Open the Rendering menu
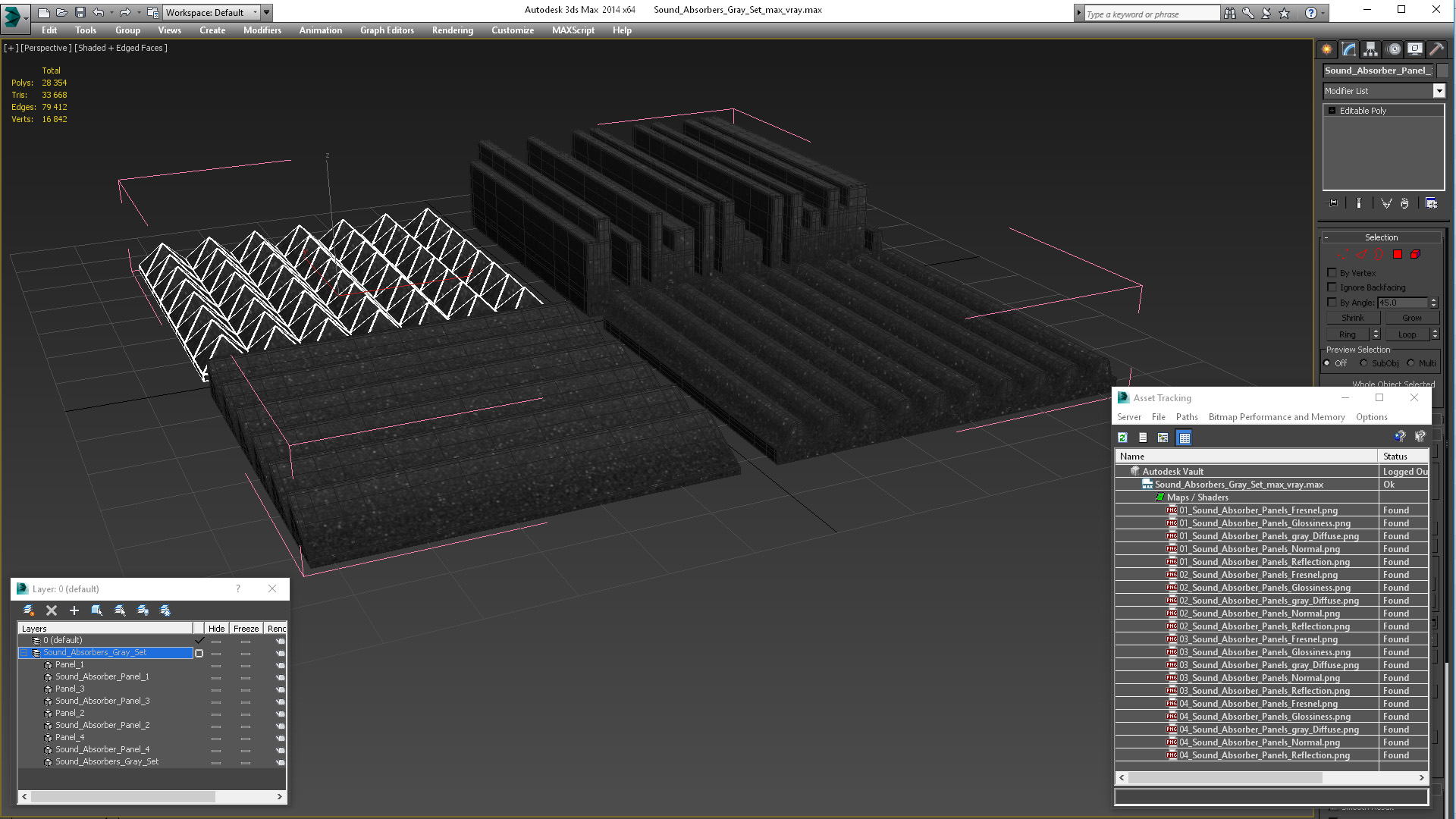1456x819 pixels. pos(452,30)
